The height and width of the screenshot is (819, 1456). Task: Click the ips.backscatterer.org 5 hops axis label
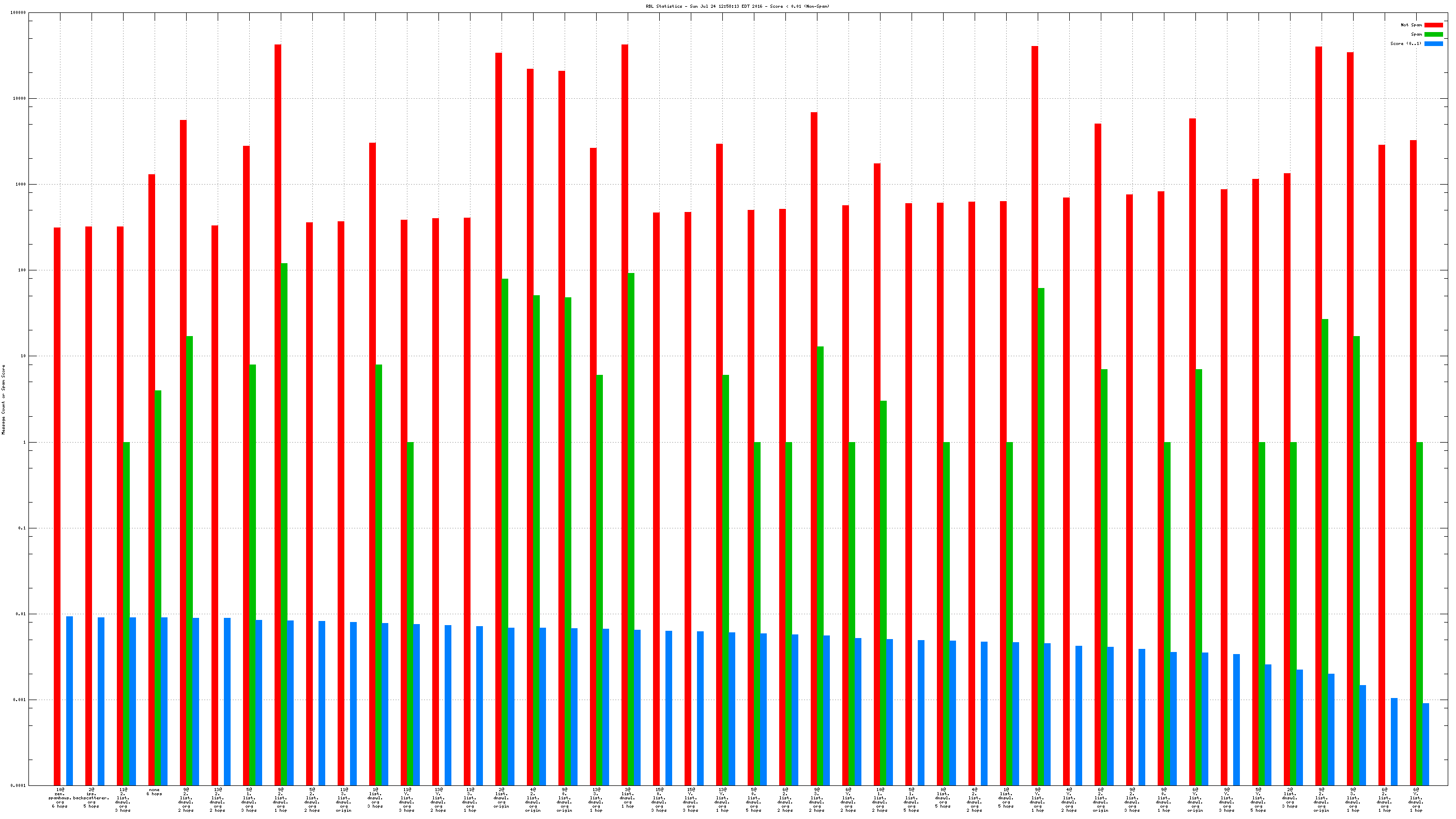pyautogui.click(x=91, y=797)
